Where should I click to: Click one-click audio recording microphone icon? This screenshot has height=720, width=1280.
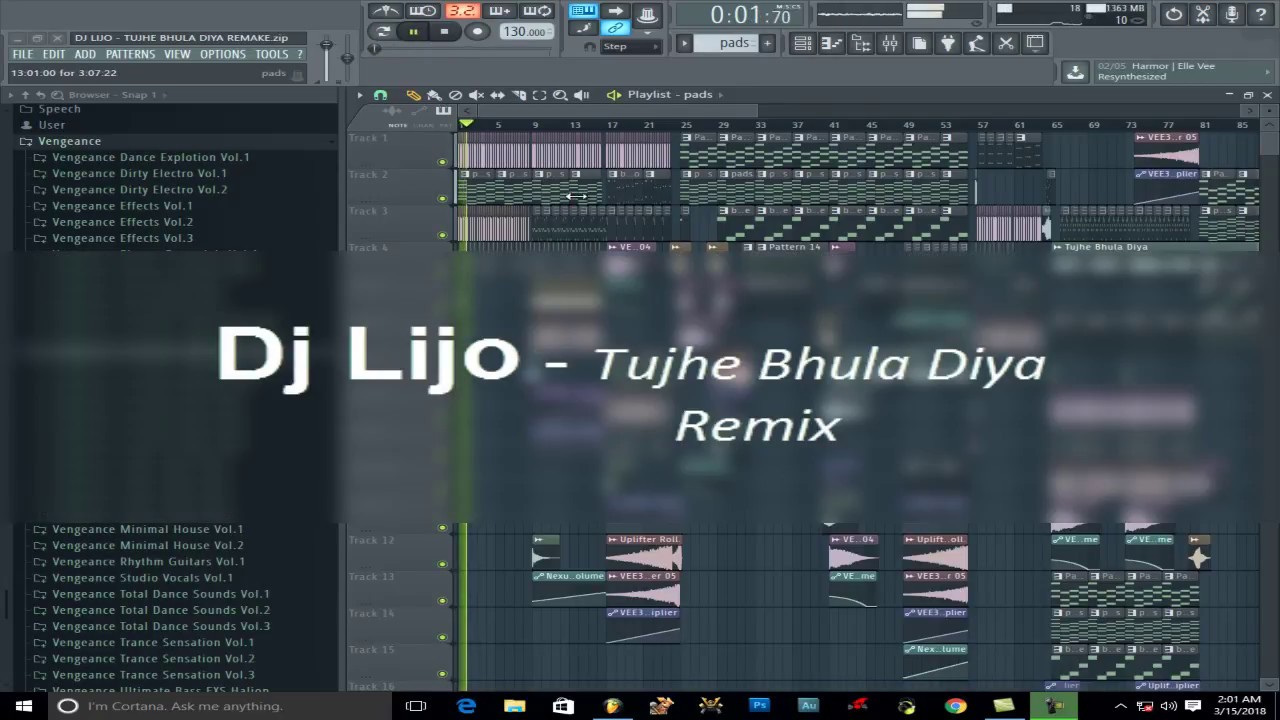tap(1232, 14)
